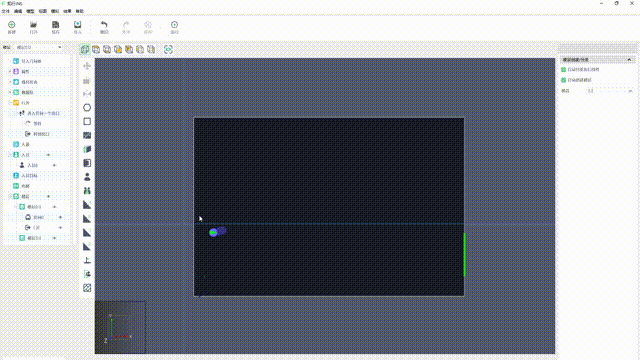Open the 帮助 (Help) menu
The width and height of the screenshot is (640, 360).
[x=80, y=11]
